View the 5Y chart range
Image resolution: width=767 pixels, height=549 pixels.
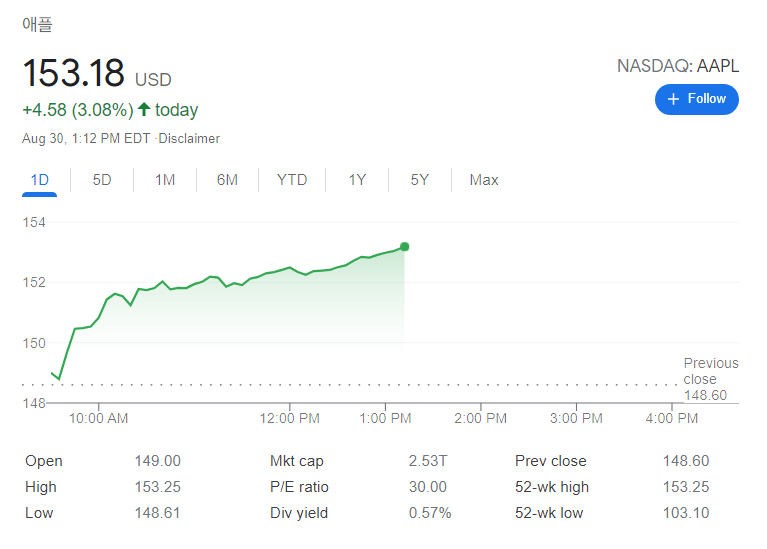[x=420, y=180]
